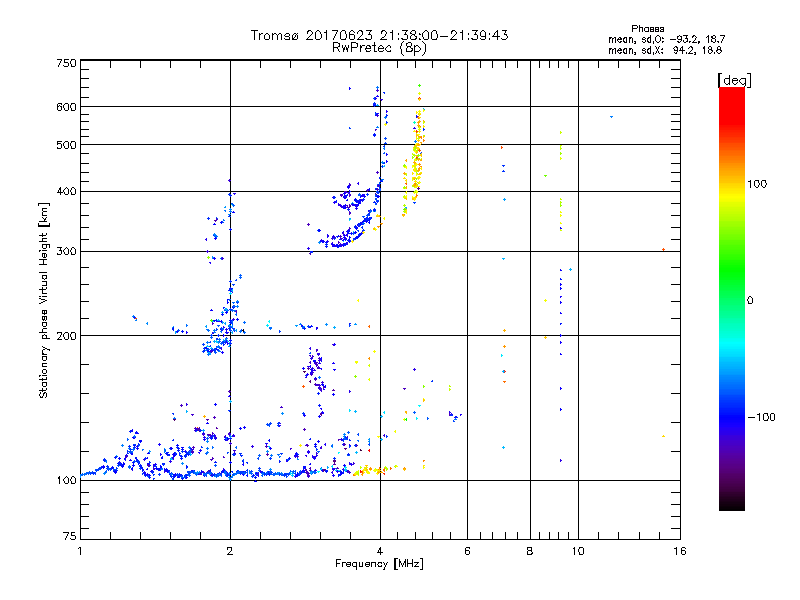Click the x-axis tick label '1'
Screen dimensions: 800x600
tap(80, 551)
